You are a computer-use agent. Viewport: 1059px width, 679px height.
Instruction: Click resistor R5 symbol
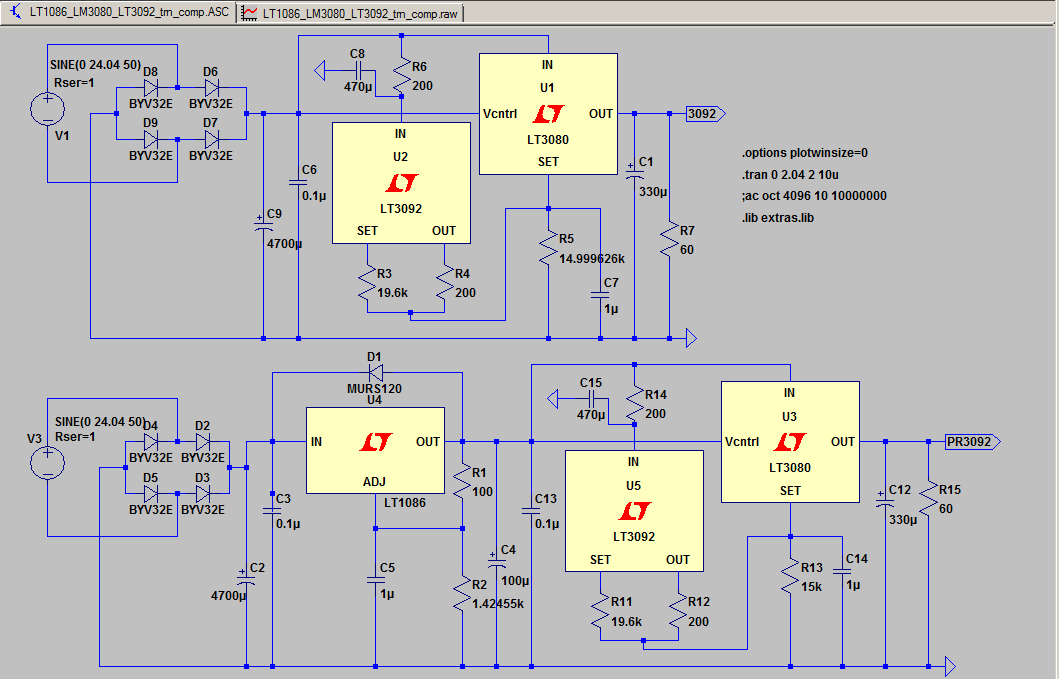tap(548, 247)
